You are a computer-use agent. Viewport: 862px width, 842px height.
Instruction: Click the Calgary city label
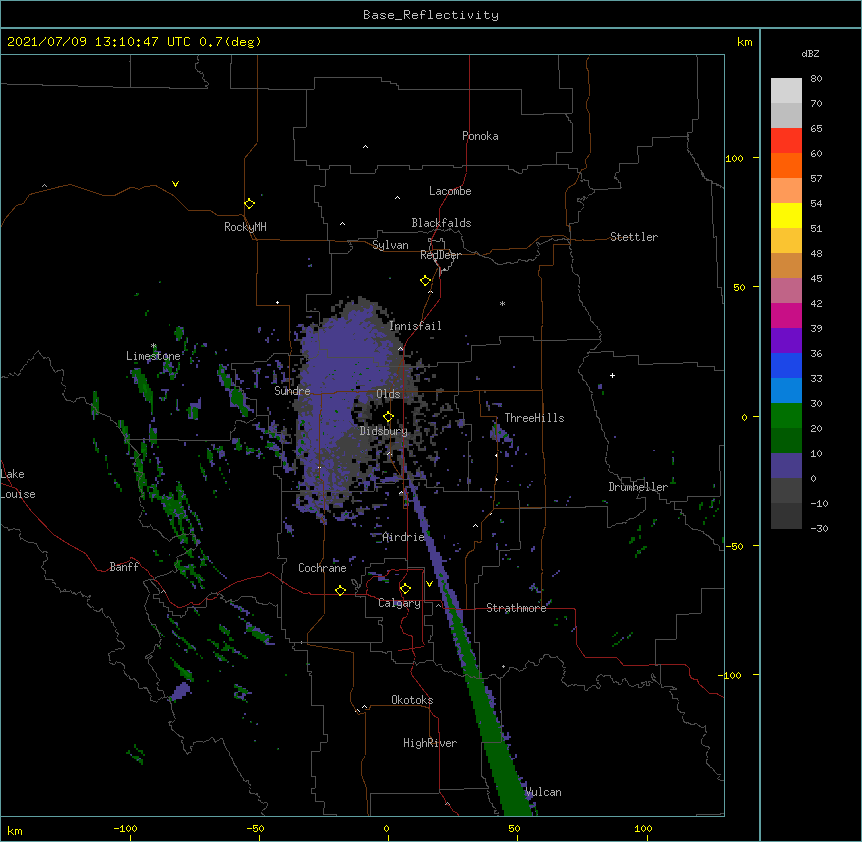(x=399, y=603)
